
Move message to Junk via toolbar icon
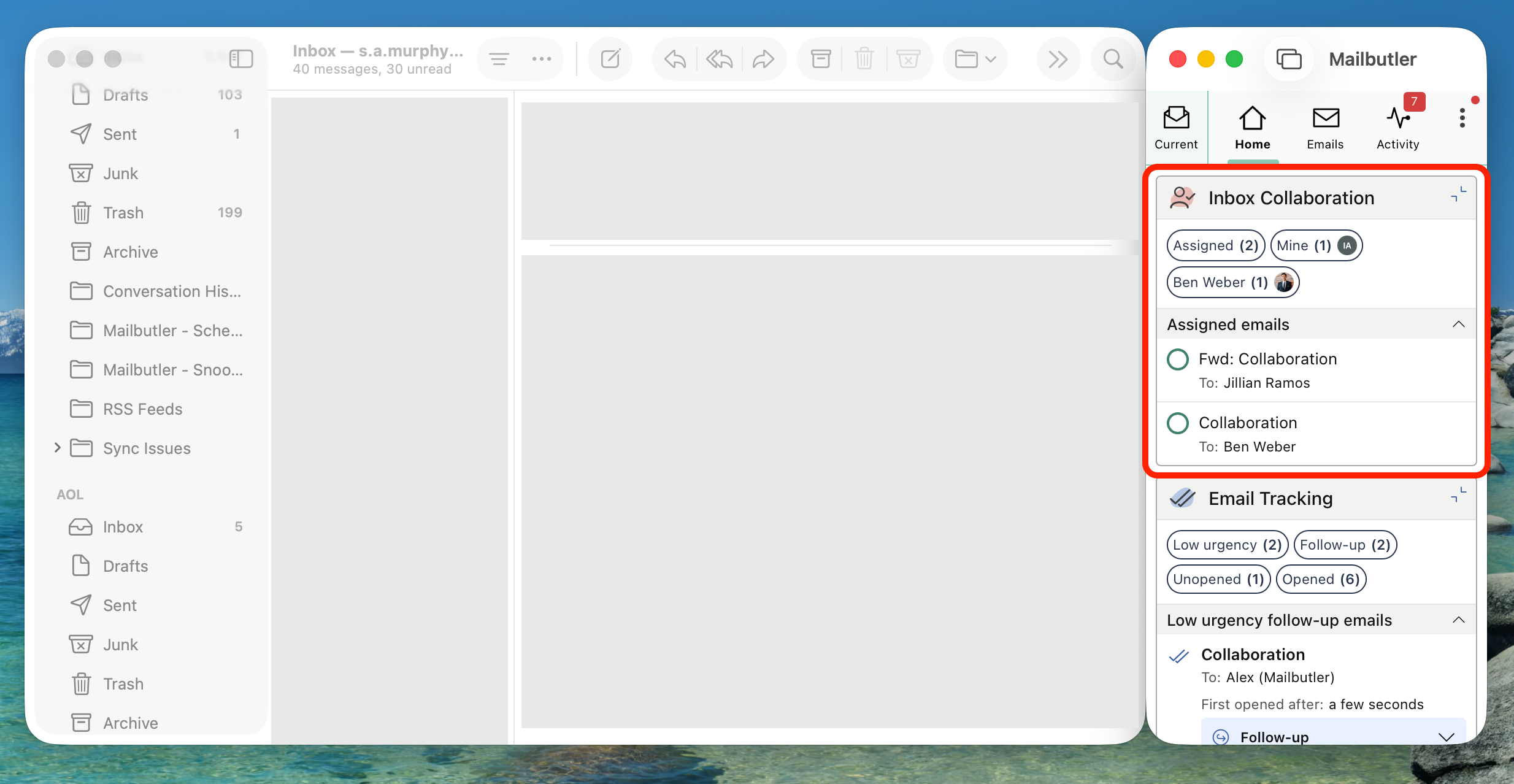click(x=908, y=59)
